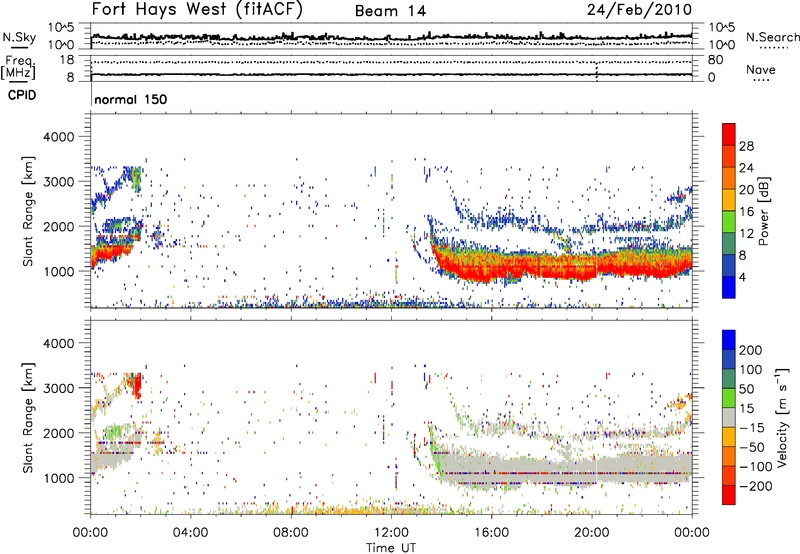The image size is (800, 554).
Task: Select the 'Freq. [MHz]' axis label
Action: pos(19,68)
